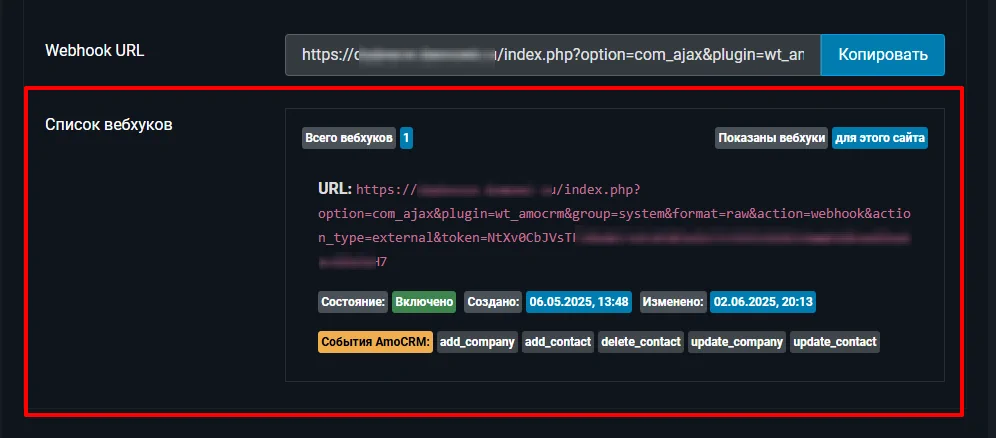Viewport: 996px width, 438px height.
Task: Click the Webhook URL label
Action: 95,51
